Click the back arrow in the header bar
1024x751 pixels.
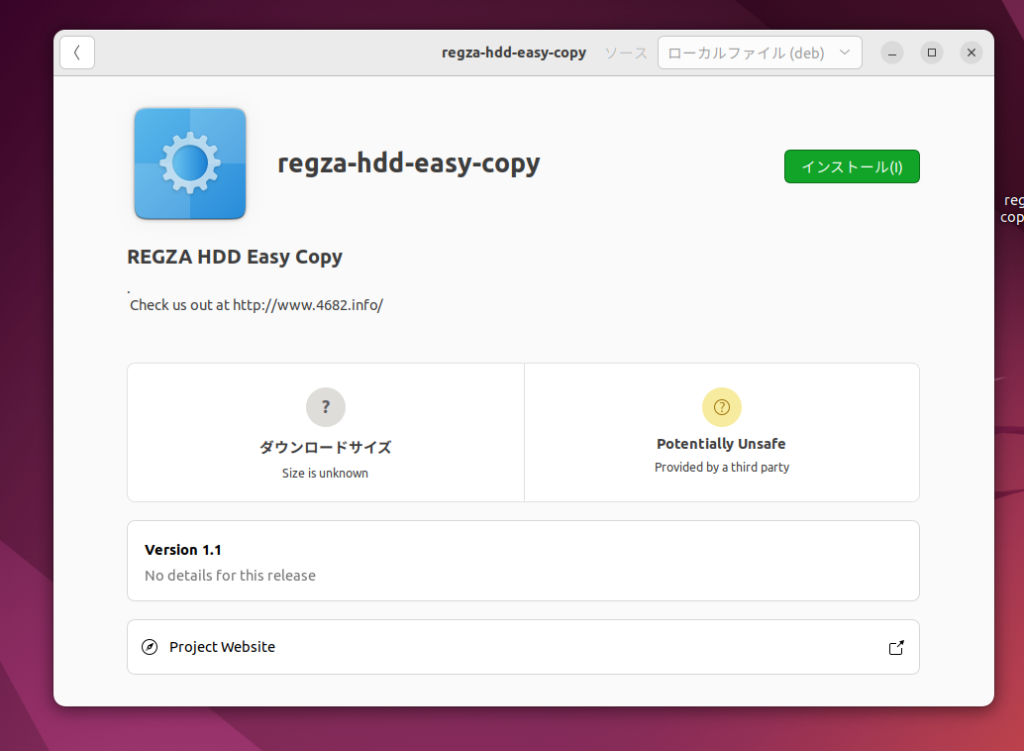(77, 53)
